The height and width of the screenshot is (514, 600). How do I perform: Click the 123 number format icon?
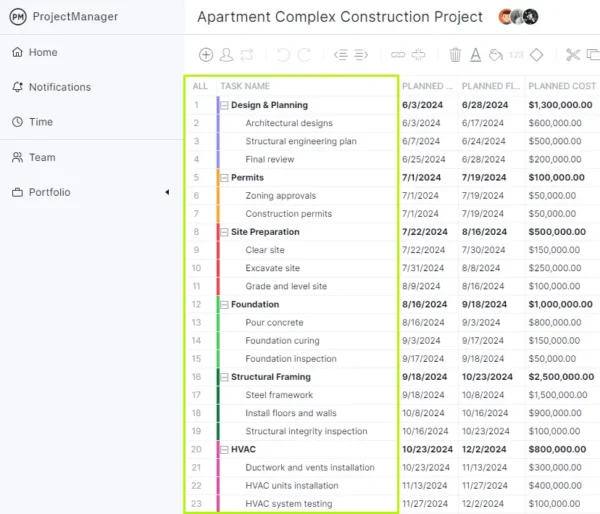point(516,55)
